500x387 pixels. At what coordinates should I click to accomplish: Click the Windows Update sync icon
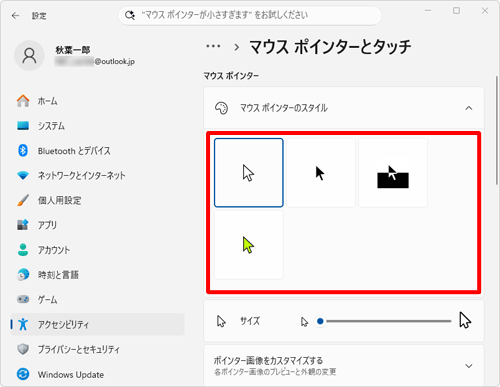tap(23, 374)
